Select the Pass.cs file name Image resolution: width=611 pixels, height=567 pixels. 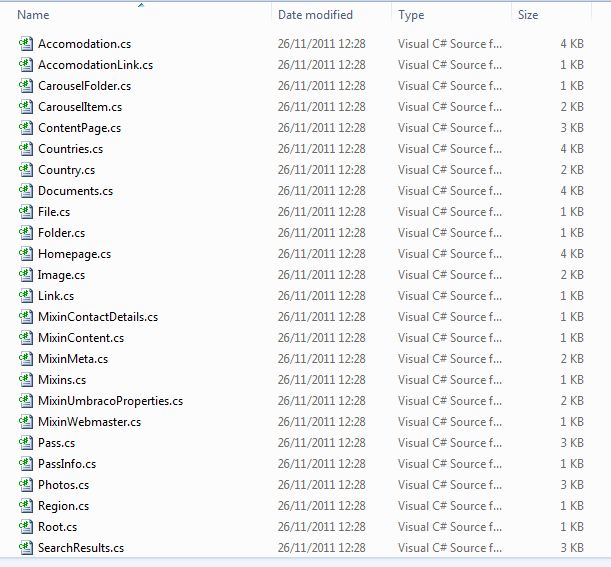coord(57,443)
